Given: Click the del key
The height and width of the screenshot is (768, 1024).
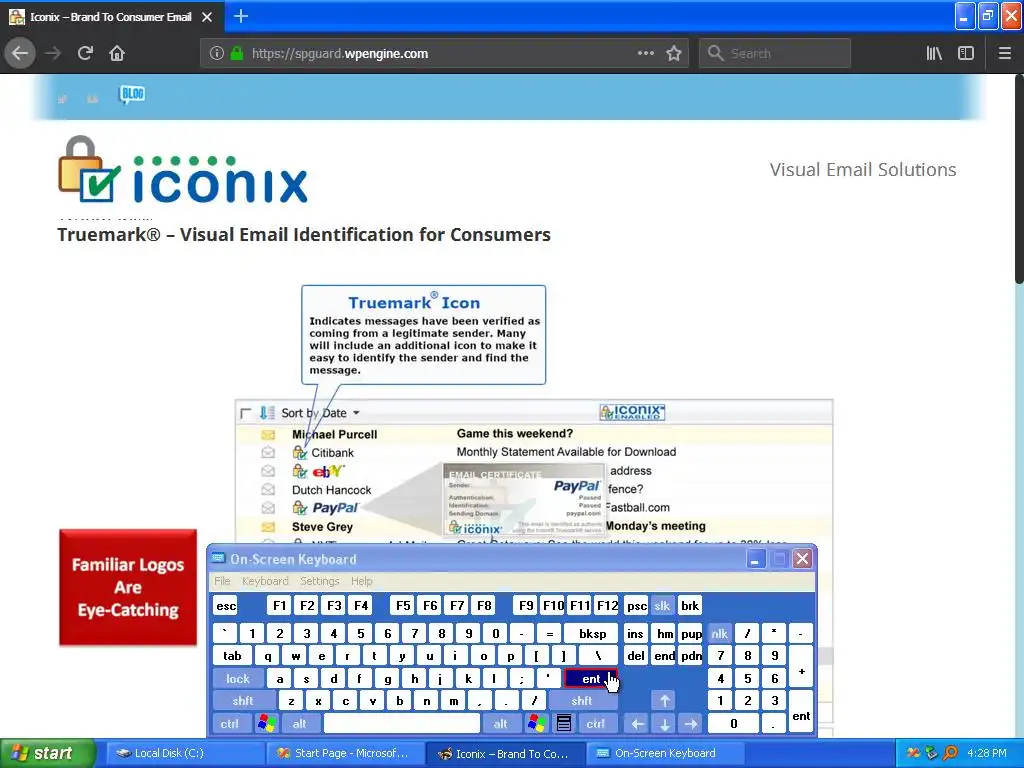Looking at the screenshot, I should 636,656.
